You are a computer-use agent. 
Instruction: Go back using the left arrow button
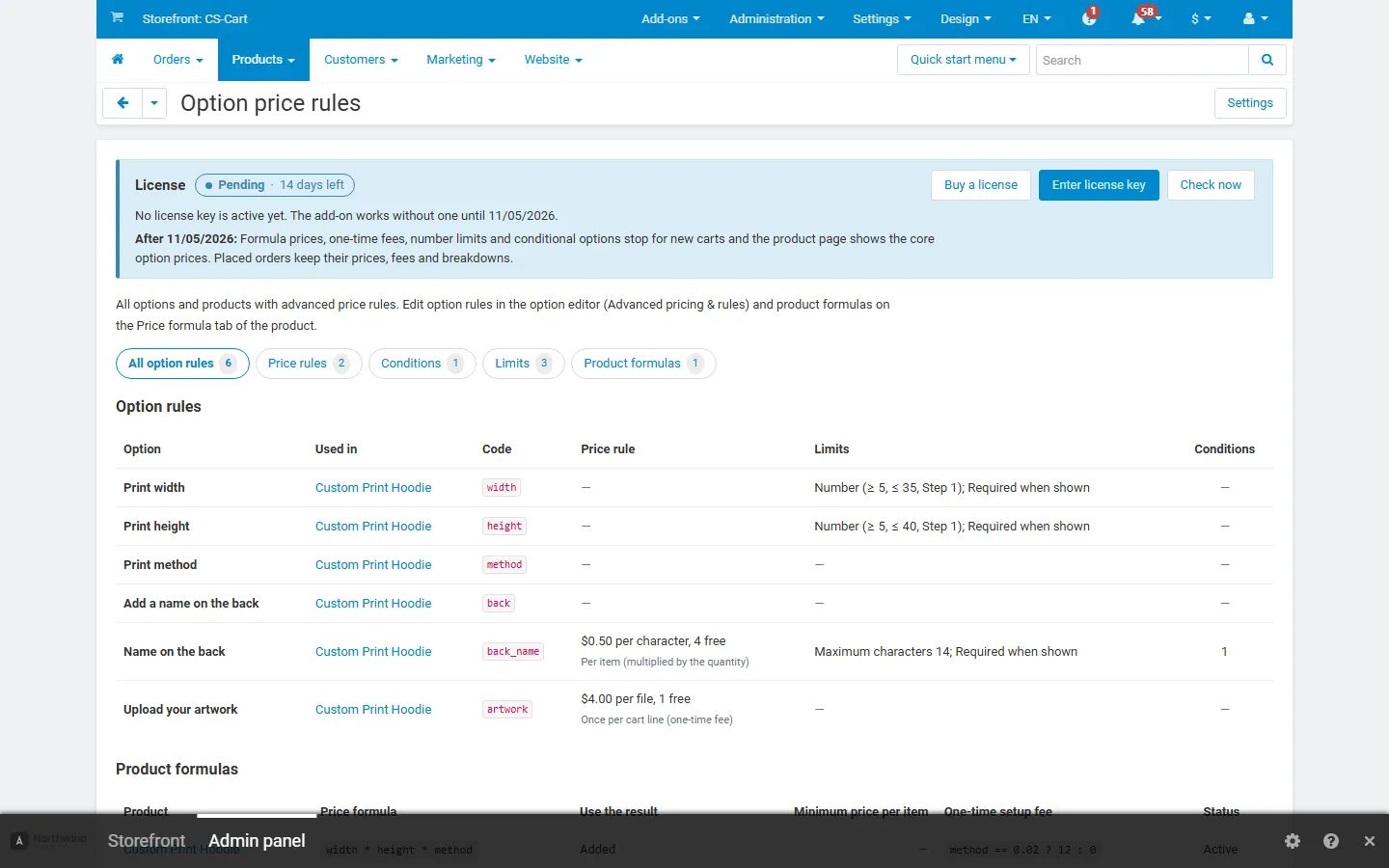(x=123, y=103)
